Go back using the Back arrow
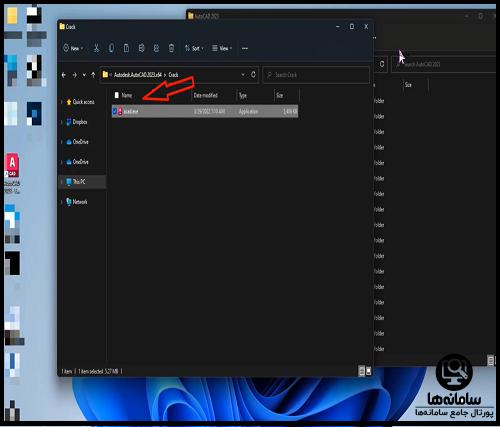This screenshot has width=500, height=427. (x=64, y=75)
